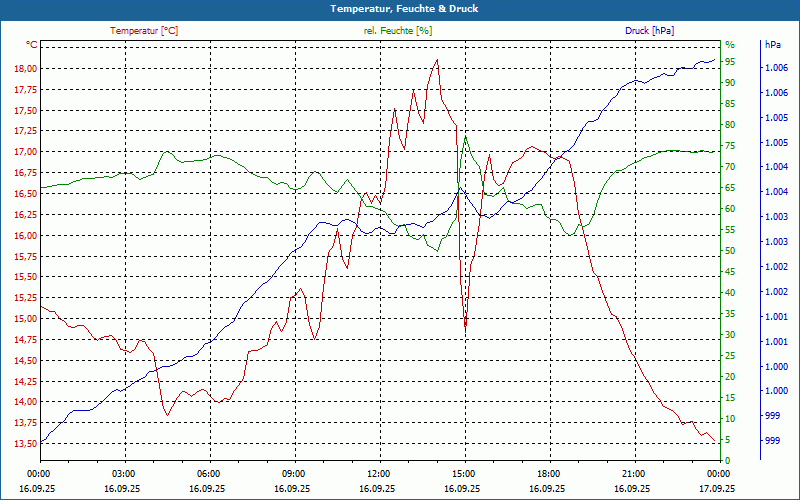Click the '13,75' temperature axis value
Screen dimensions: 800x500
(27, 423)
